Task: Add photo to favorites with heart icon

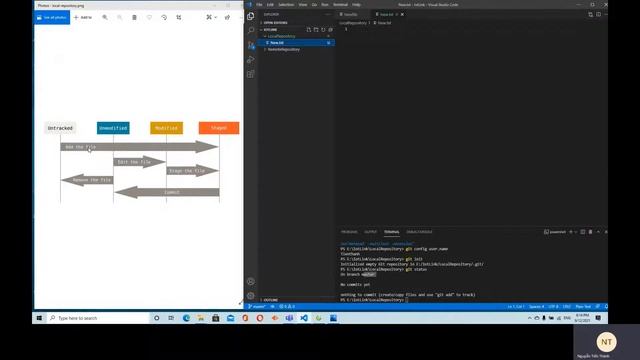Action: click(149, 18)
